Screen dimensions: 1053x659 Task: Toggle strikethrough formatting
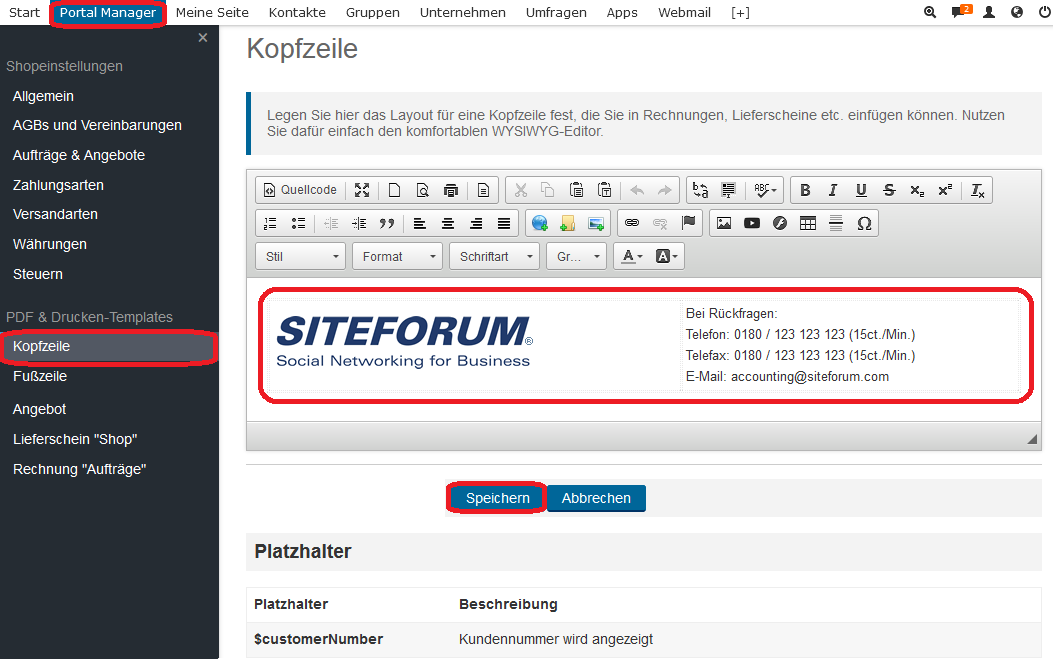[x=889, y=190]
